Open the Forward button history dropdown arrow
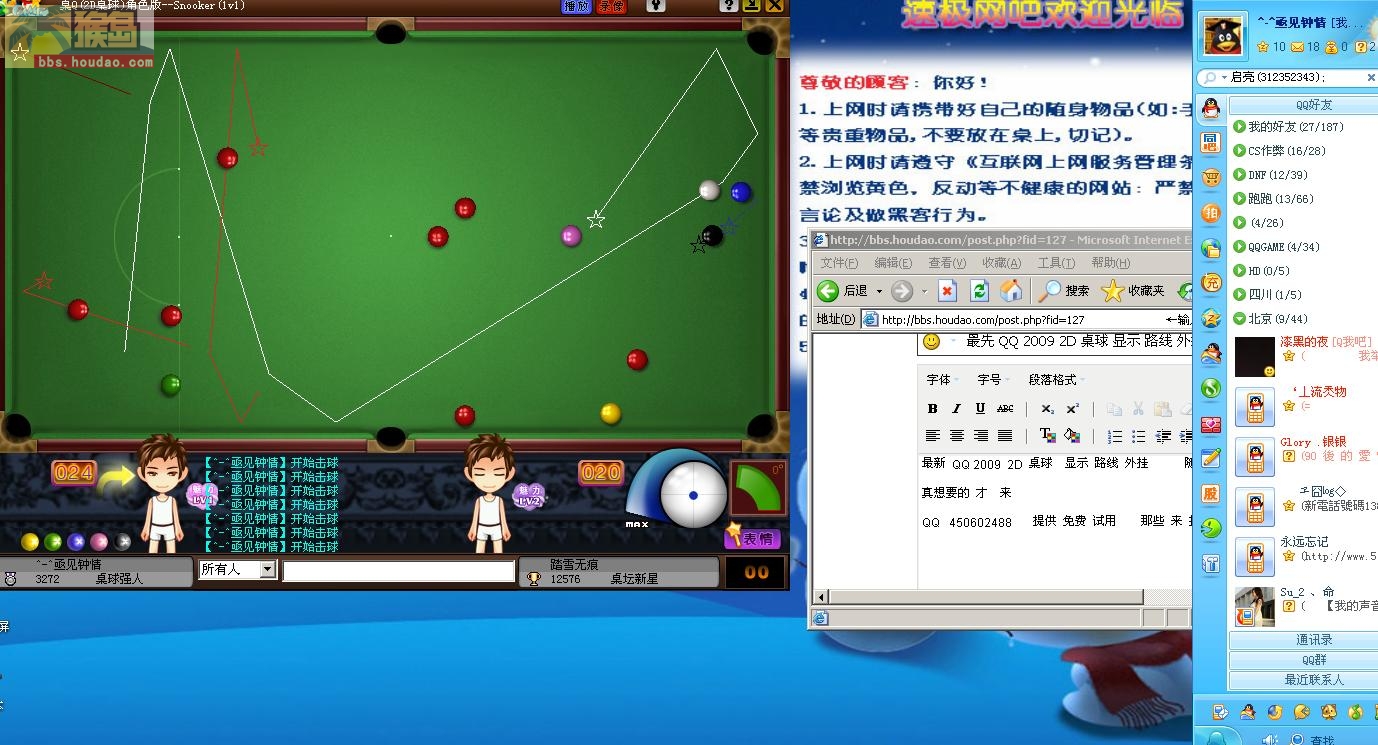Image resolution: width=1378 pixels, height=745 pixels. 924,292
